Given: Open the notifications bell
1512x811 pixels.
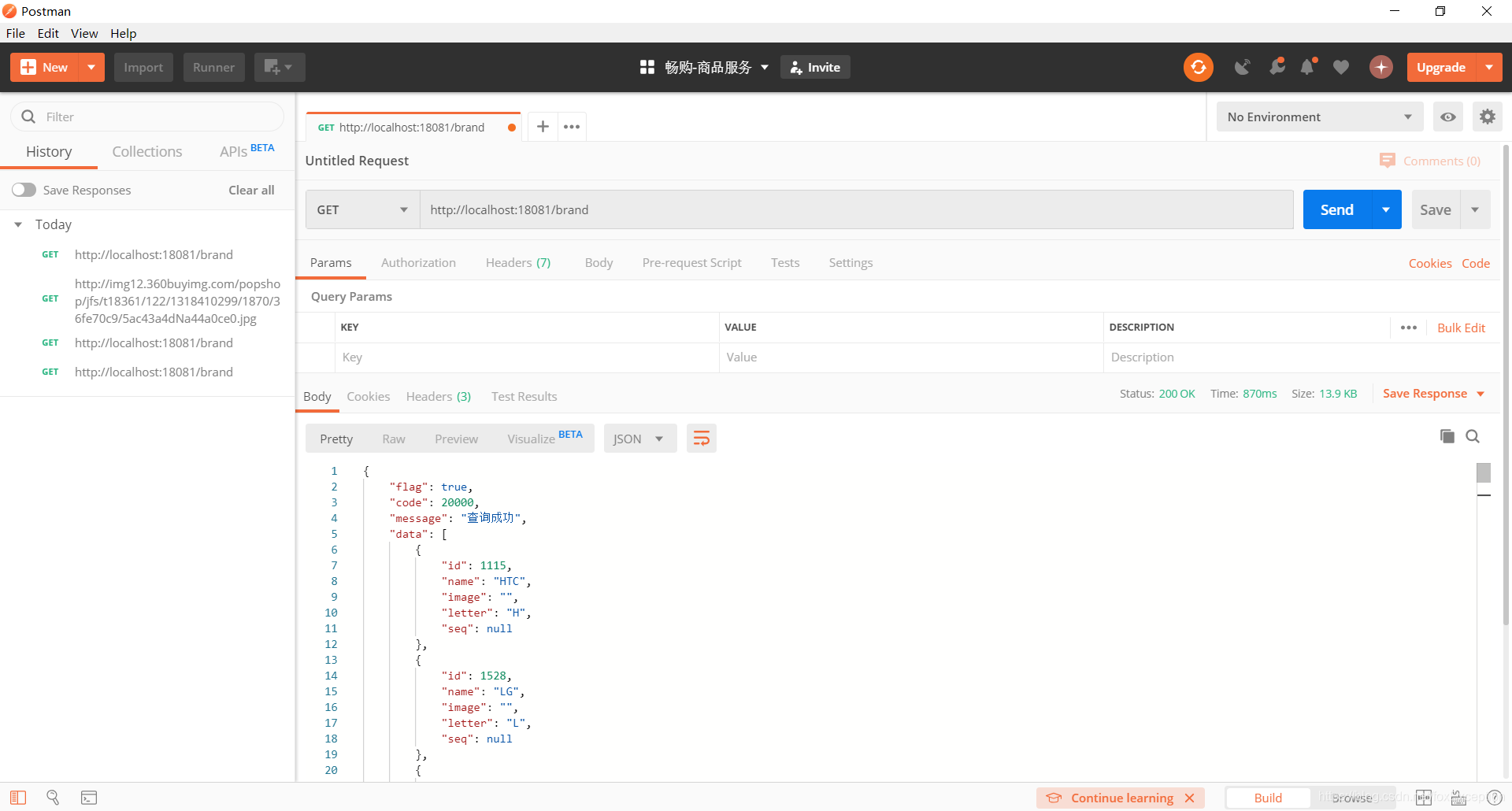Looking at the screenshot, I should (x=1308, y=67).
